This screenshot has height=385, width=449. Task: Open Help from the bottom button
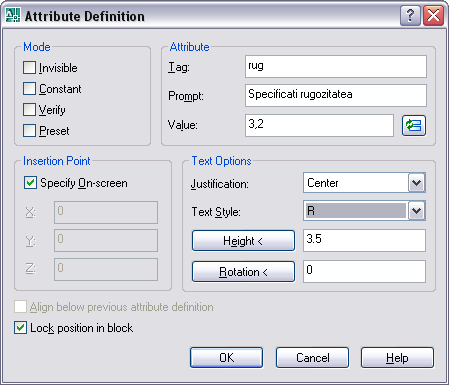coord(397,358)
